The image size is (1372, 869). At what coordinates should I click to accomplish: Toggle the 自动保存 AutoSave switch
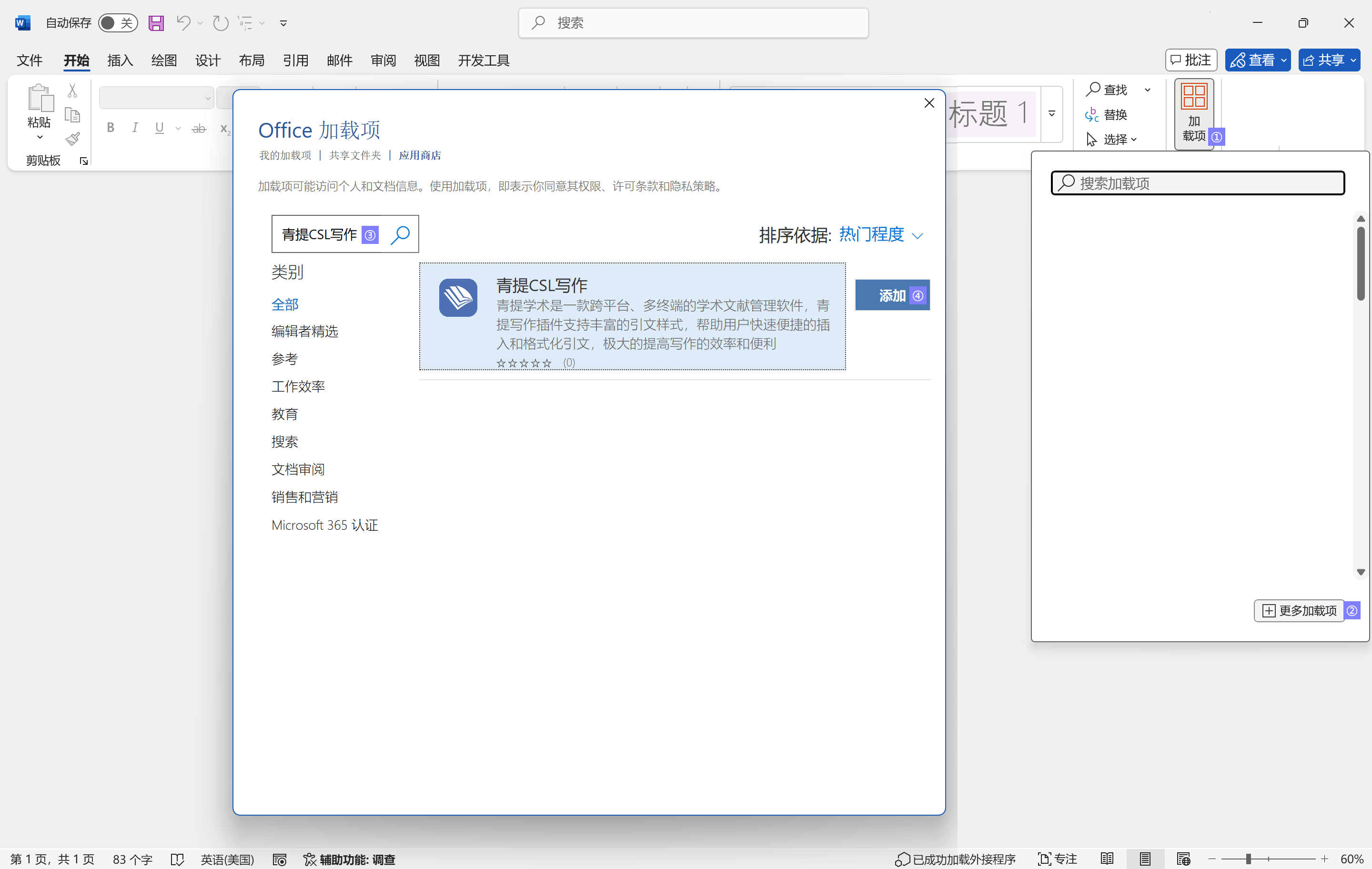click(117, 23)
